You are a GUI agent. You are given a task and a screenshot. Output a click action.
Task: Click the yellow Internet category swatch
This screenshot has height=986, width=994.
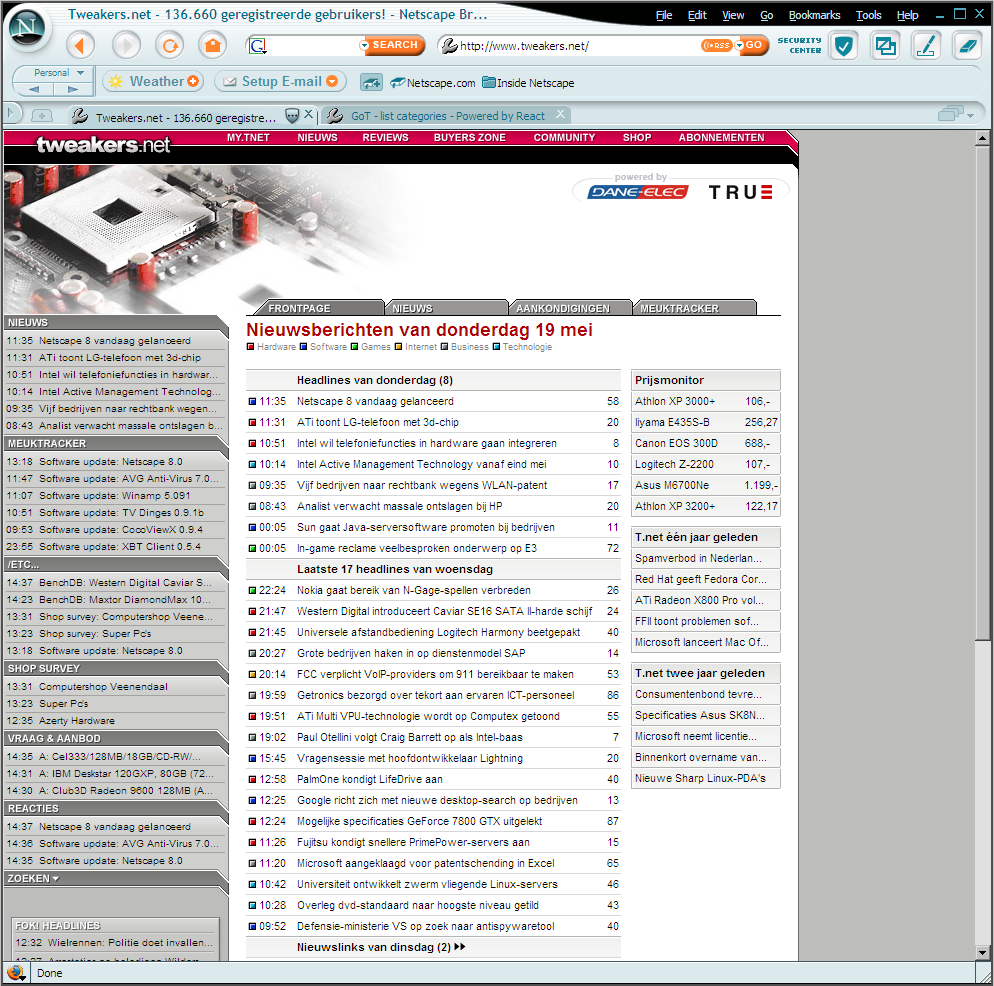click(x=398, y=347)
